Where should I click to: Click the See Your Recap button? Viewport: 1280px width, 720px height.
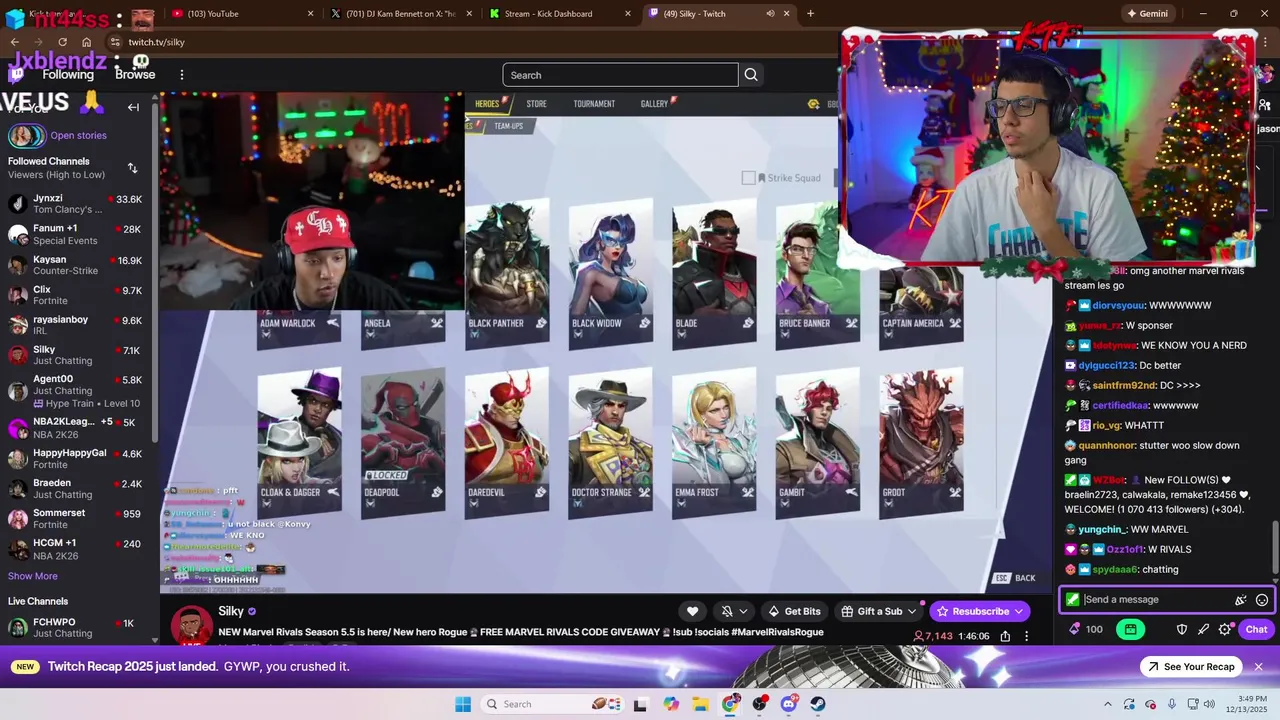click(1191, 667)
